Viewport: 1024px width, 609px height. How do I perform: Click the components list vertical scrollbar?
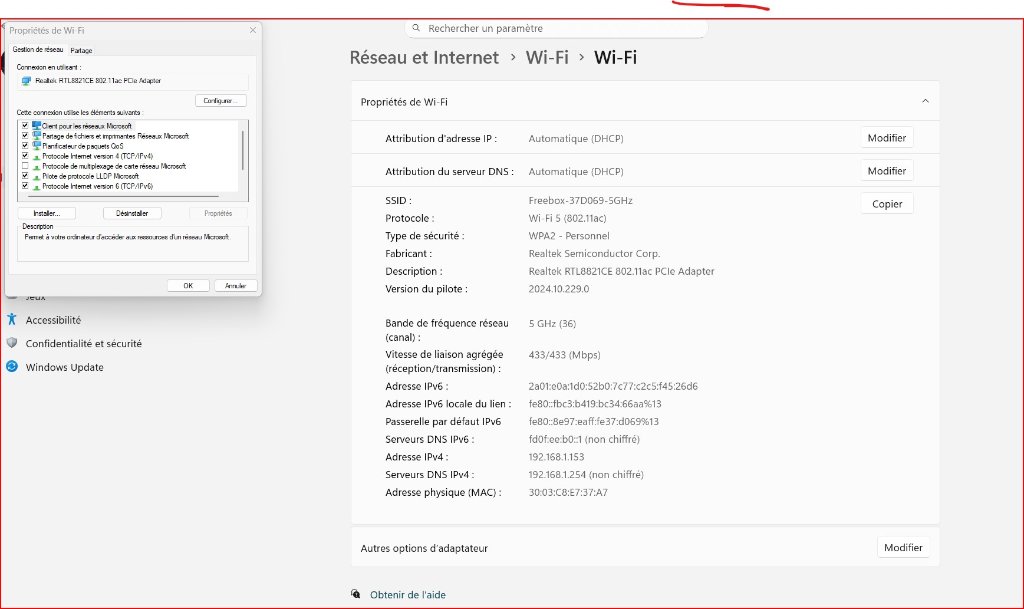click(242, 150)
